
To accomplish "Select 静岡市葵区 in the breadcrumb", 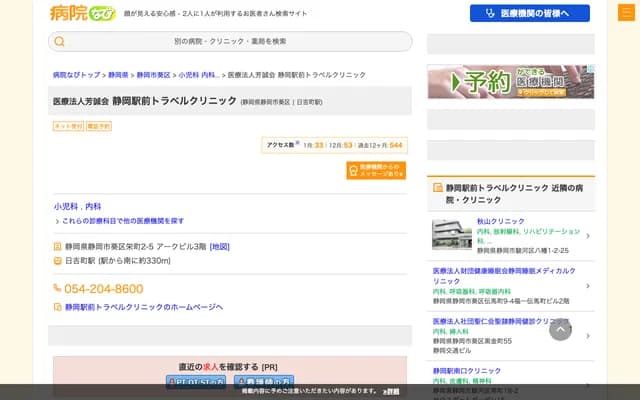I will tap(153, 75).
